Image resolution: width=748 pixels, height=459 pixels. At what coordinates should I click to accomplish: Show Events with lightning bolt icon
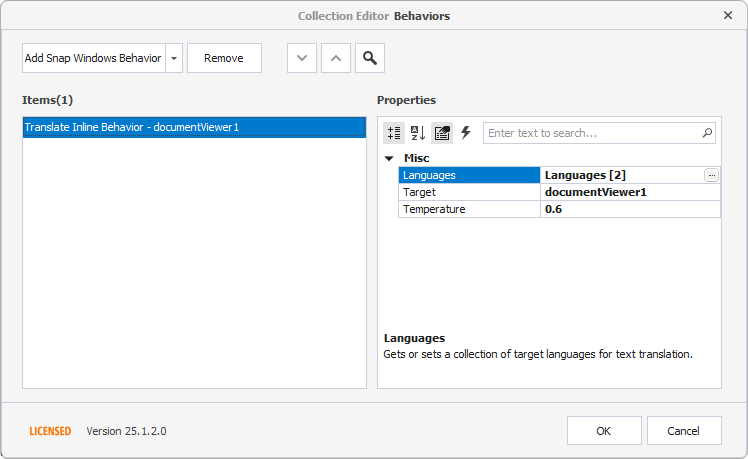tap(465, 133)
